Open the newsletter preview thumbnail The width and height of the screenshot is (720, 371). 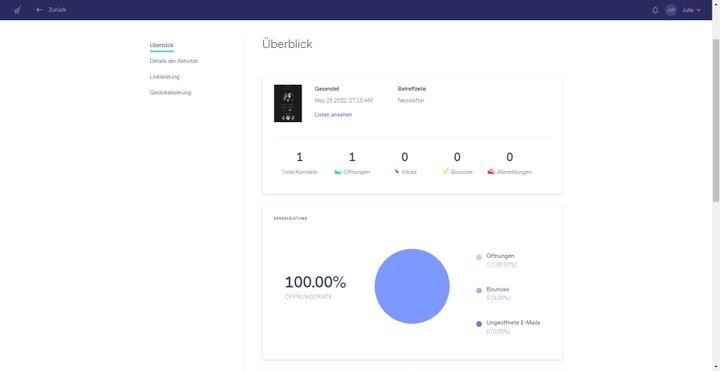coord(288,103)
